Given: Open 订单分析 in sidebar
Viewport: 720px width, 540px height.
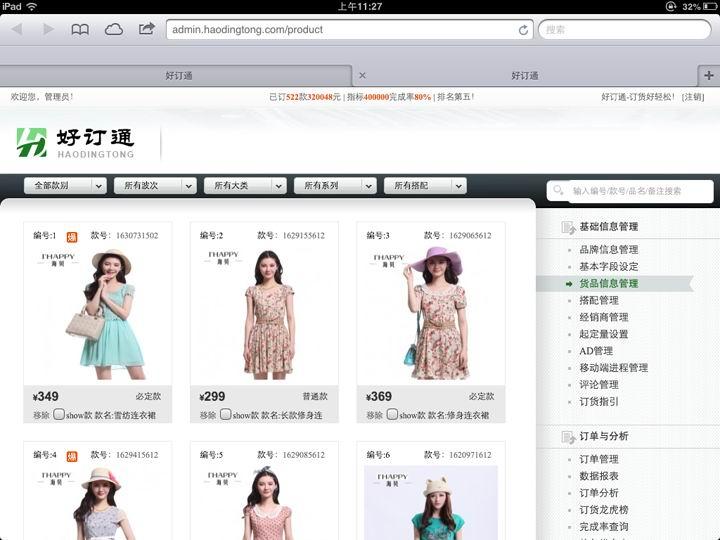Looking at the screenshot, I should tap(599, 493).
